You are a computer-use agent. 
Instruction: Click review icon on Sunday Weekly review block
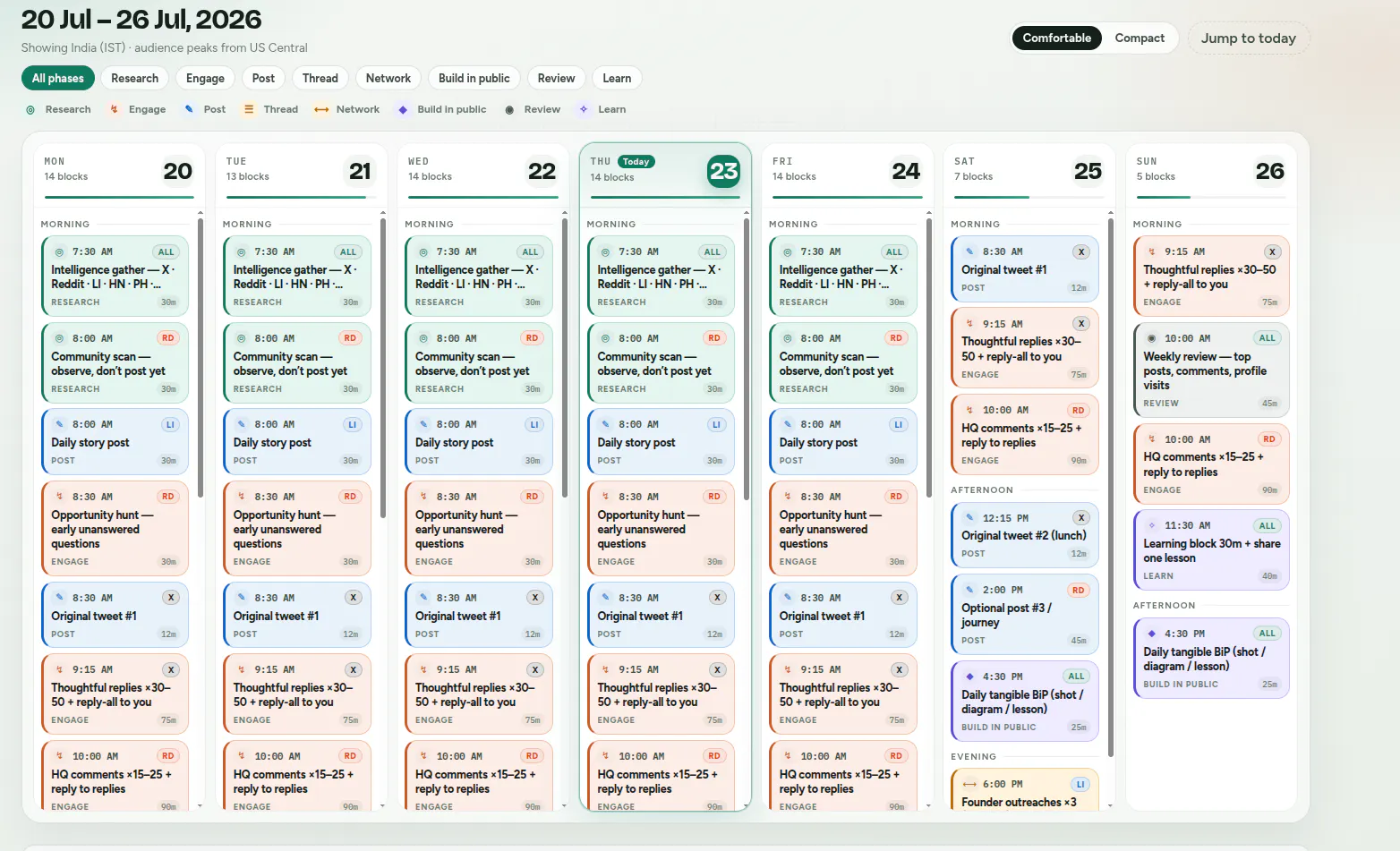point(1151,339)
